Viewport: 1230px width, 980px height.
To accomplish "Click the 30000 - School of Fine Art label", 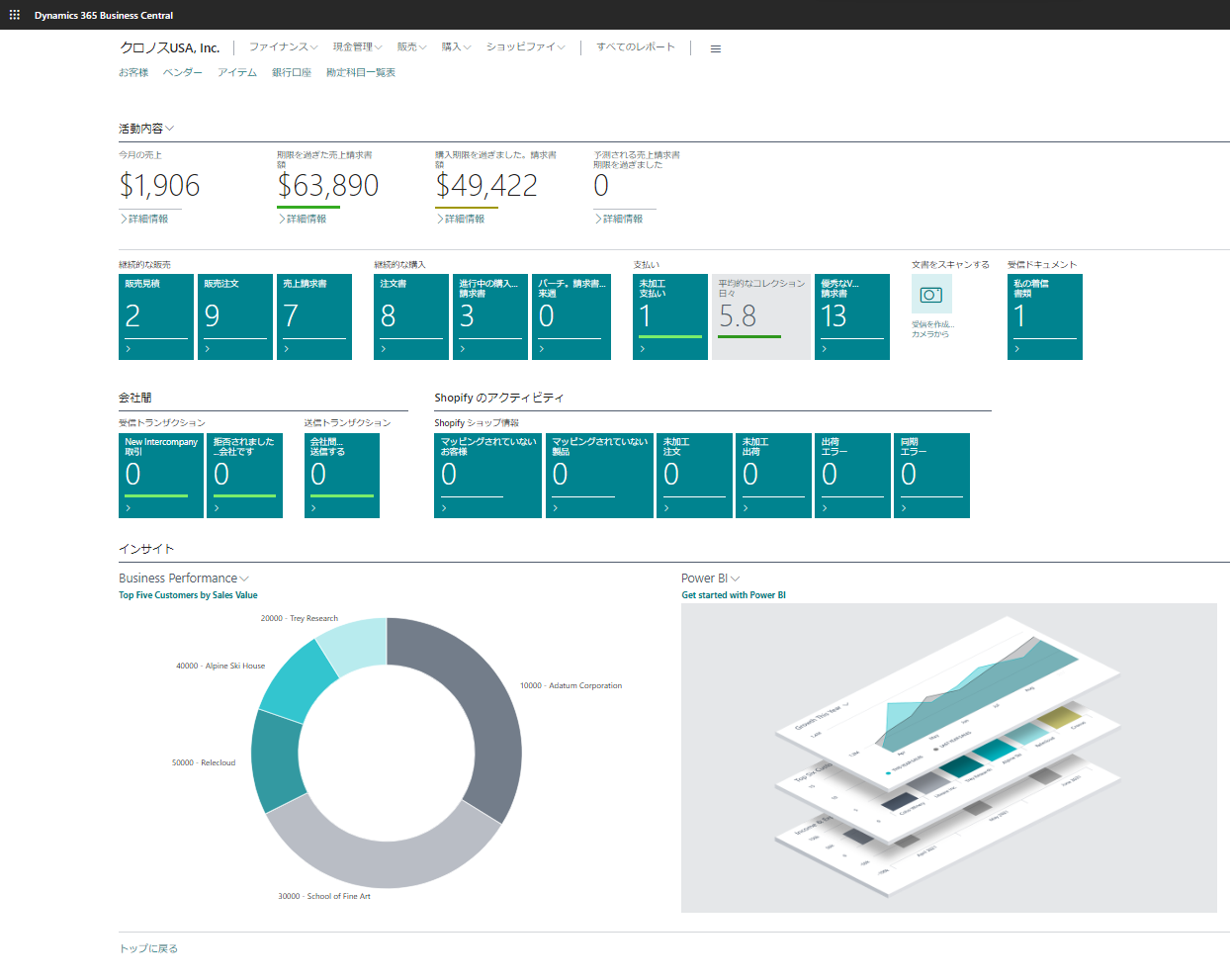I will click(x=324, y=896).
